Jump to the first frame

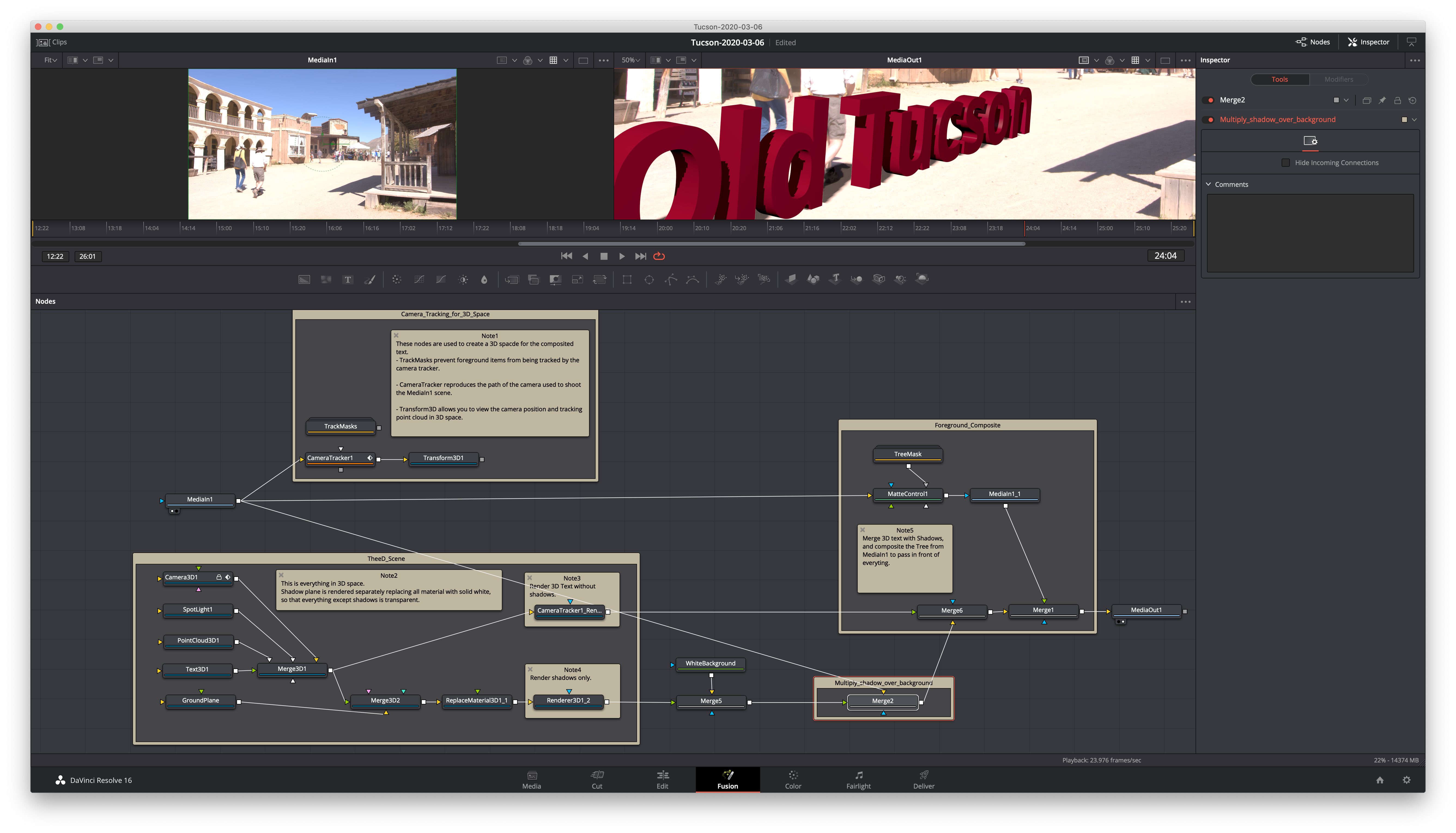point(566,256)
